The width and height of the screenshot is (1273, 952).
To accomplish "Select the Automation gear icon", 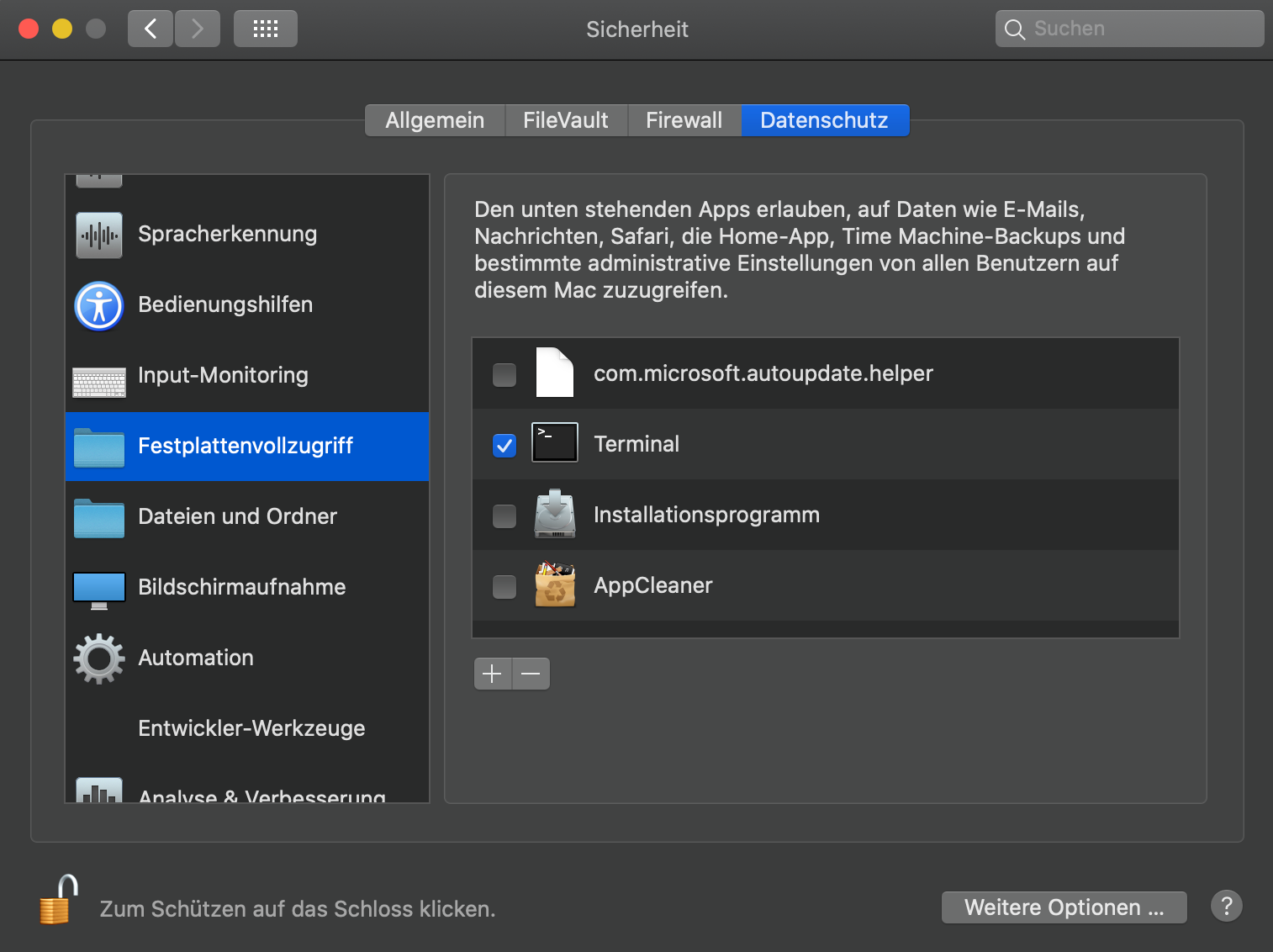I will click(x=99, y=658).
